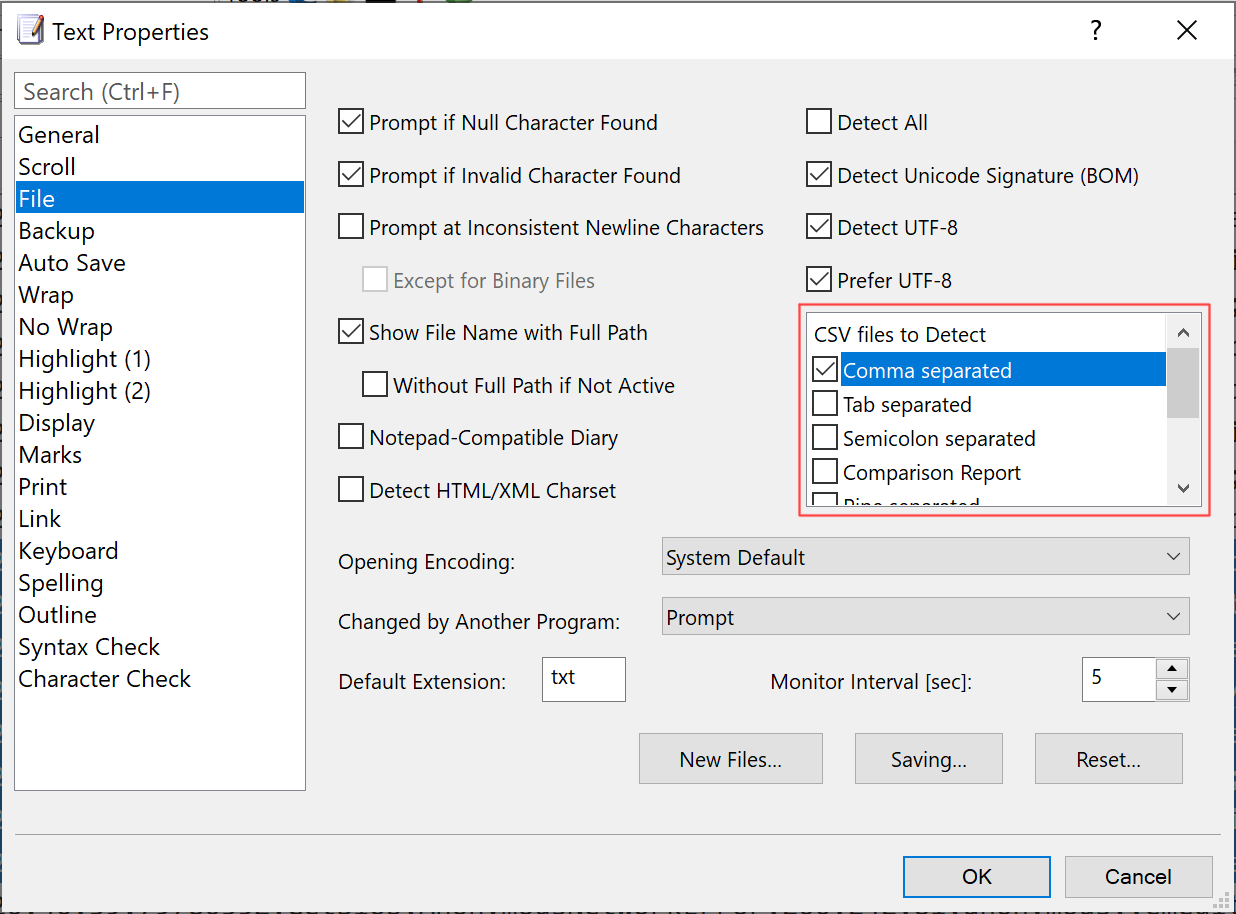The width and height of the screenshot is (1236, 914).
Task: Click the Search (Ctrl+F) box
Action: tap(160, 91)
